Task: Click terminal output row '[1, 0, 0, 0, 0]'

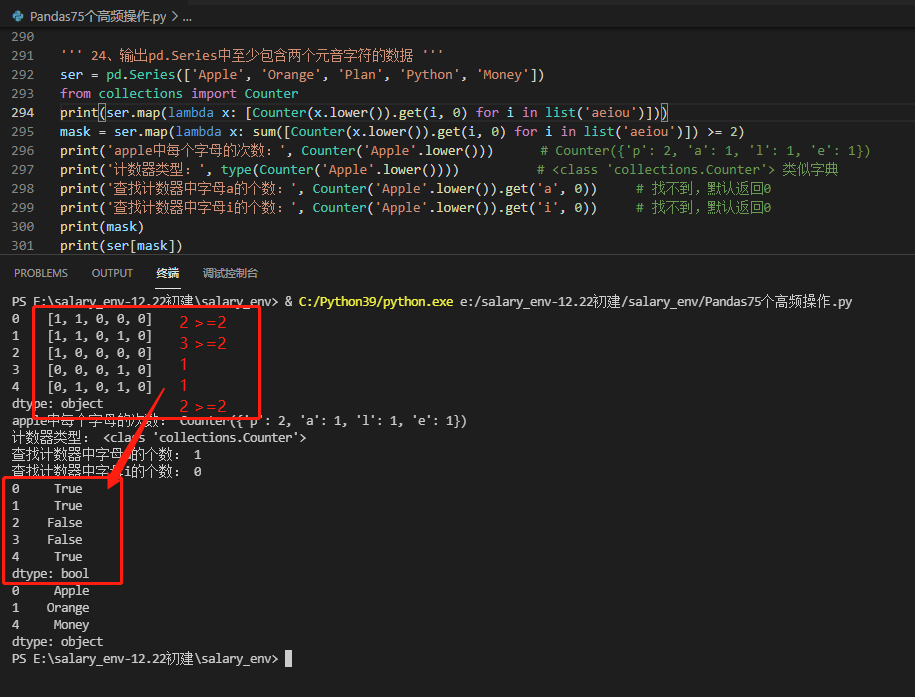Action: coord(100,353)
